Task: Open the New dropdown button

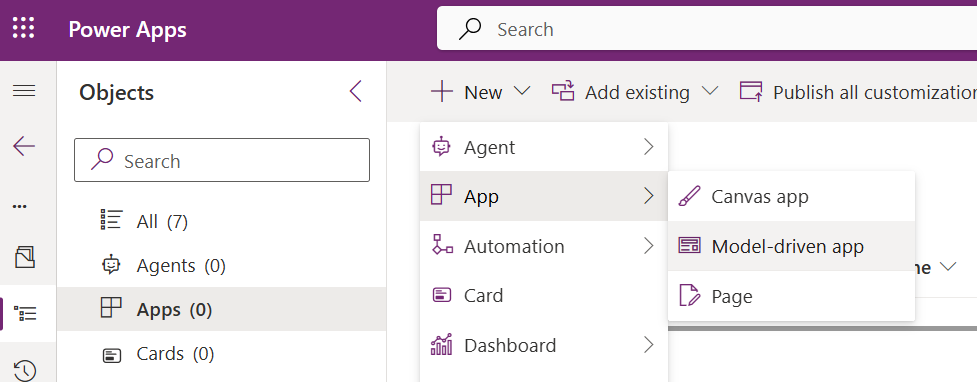Action: pyautogui.click(x=480, y=92)
